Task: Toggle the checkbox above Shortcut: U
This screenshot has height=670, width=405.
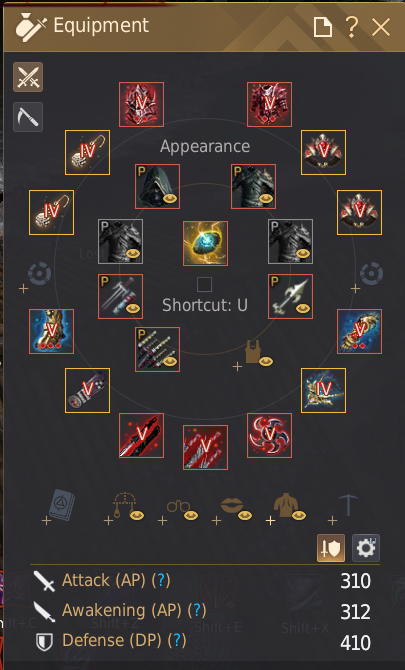Action: click(205, 285)
